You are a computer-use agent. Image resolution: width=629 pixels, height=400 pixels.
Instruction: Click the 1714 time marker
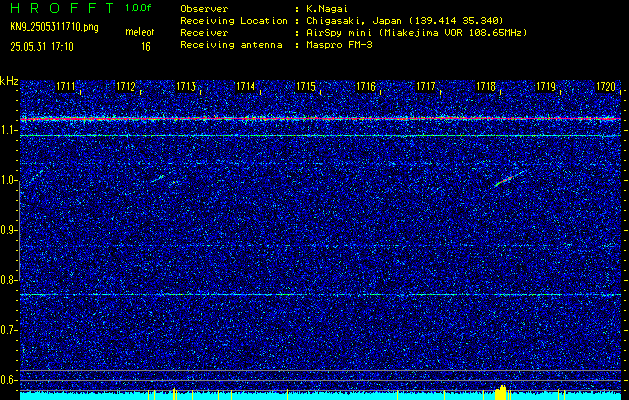246,86
